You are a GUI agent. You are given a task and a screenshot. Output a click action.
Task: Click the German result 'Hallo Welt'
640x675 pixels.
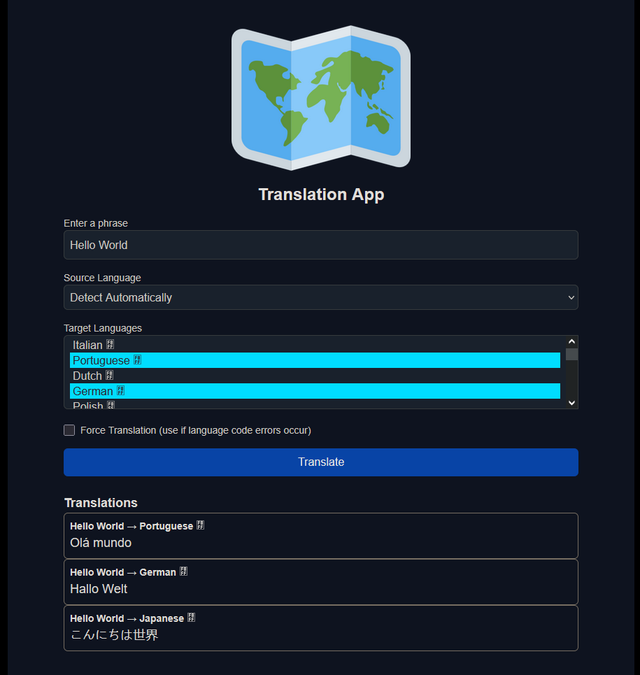[x=99, y=589]
